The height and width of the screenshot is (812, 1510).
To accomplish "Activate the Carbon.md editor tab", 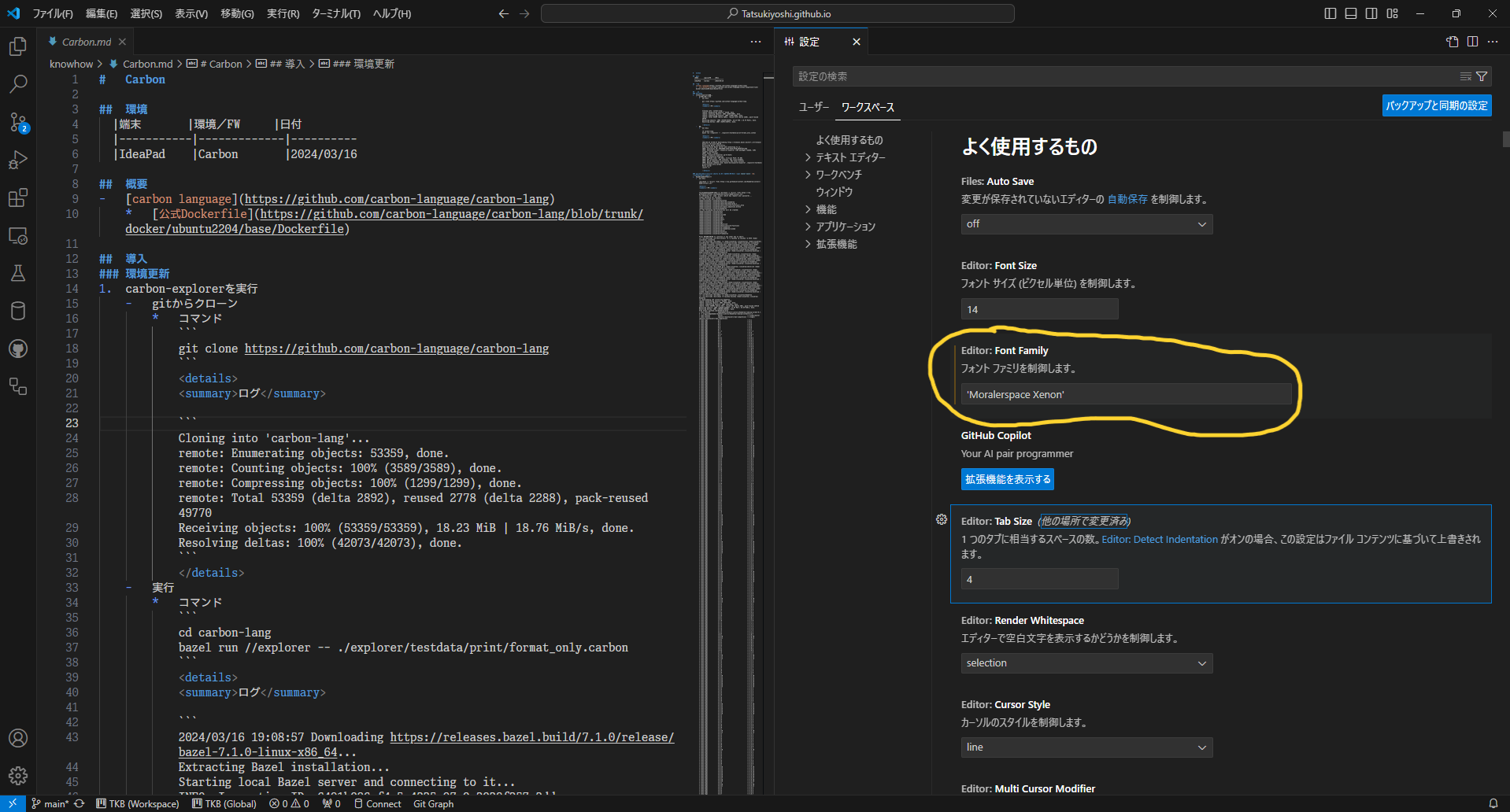I will pos(86,42).
